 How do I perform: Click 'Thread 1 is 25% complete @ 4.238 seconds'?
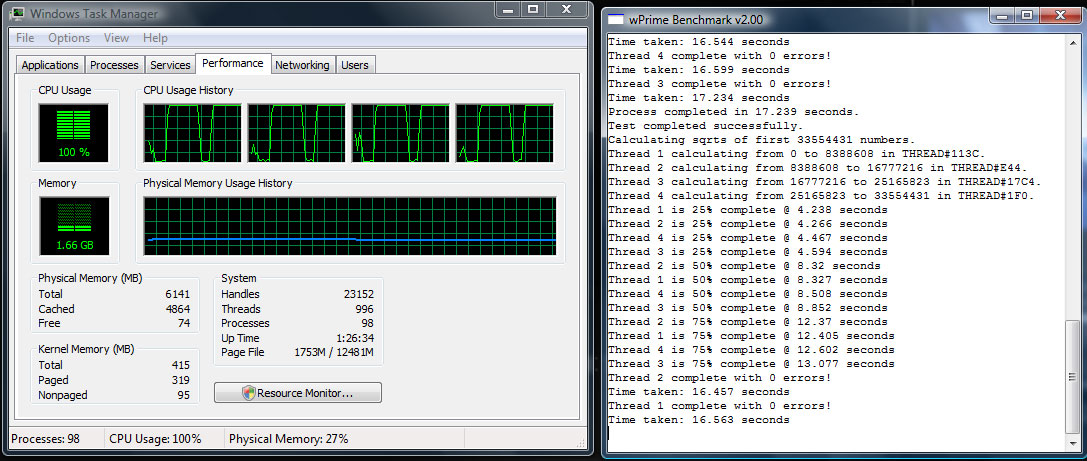(x=747, y=210)
